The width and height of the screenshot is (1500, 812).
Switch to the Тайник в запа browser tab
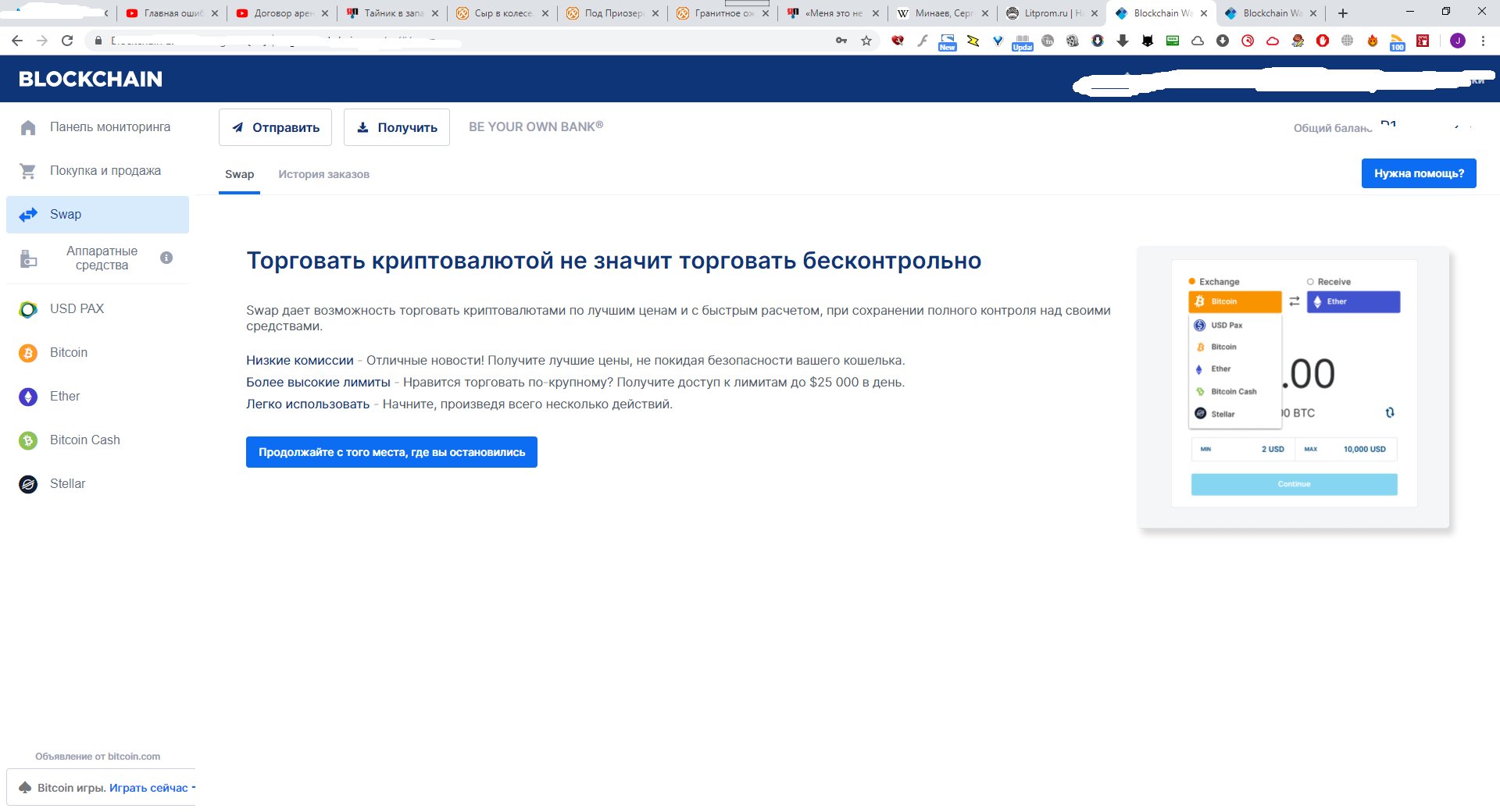392,13
